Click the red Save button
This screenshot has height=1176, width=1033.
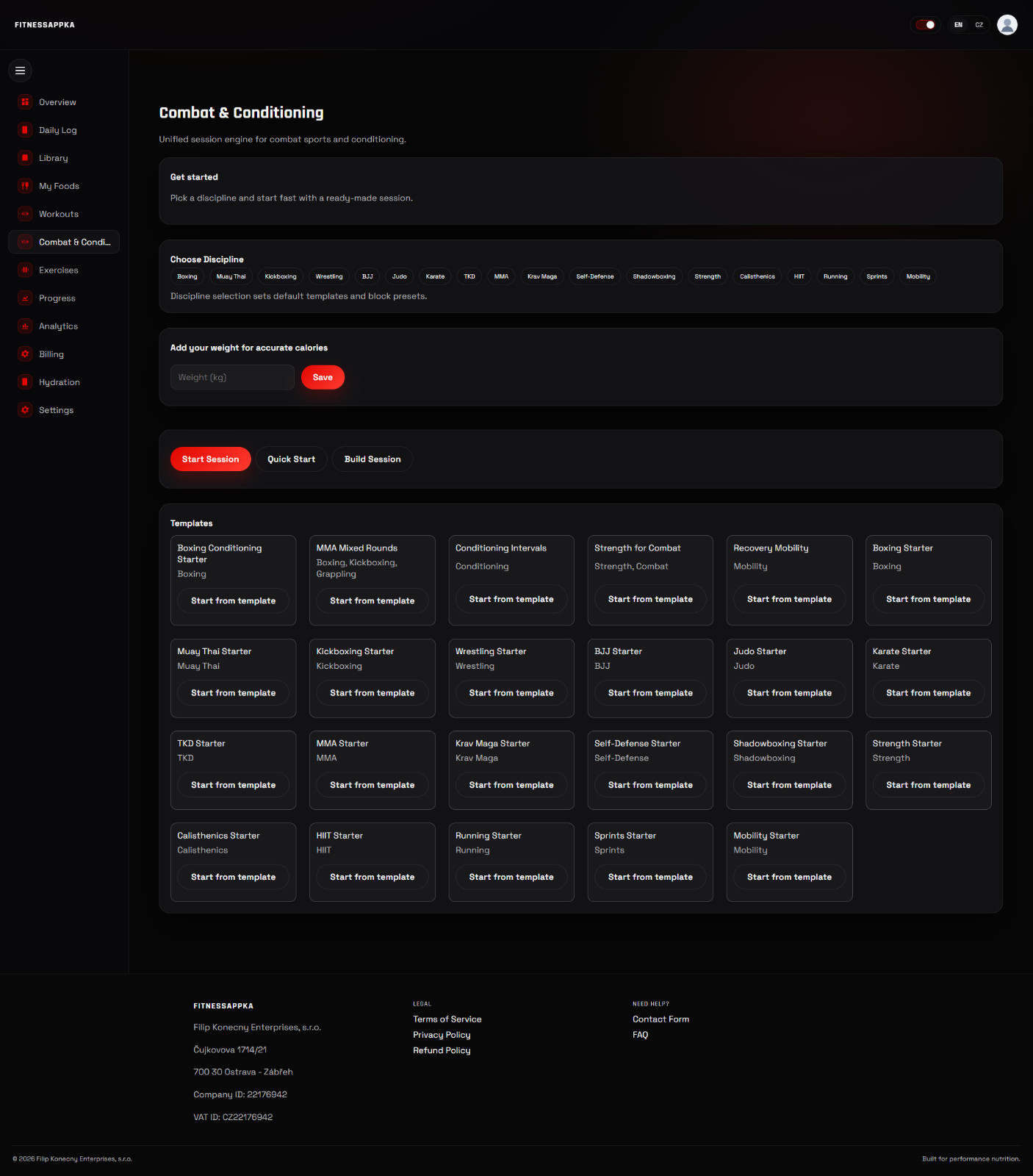(x=323, y=377)
